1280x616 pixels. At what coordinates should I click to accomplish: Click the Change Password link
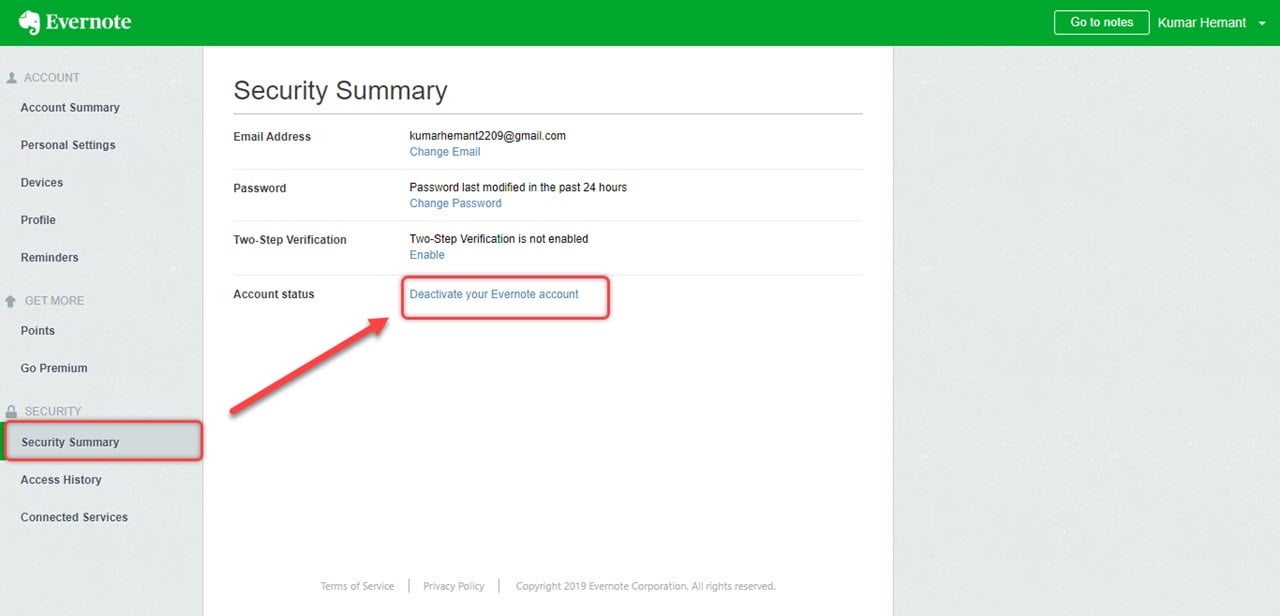456,203
